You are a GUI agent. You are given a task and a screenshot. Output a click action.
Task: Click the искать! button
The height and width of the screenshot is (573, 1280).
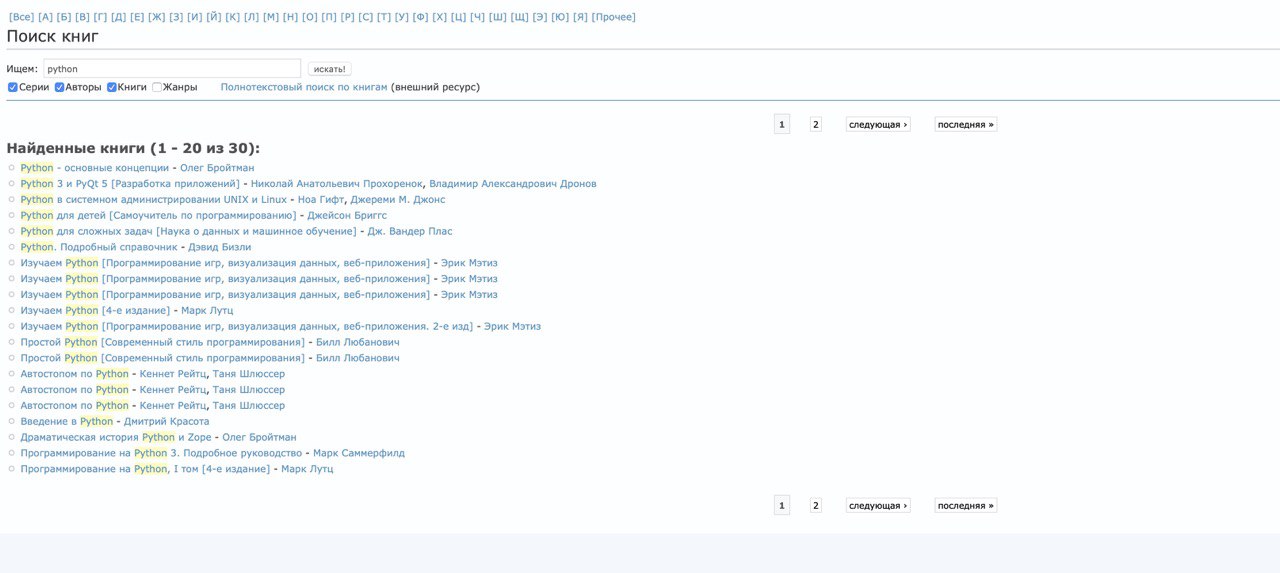click(329, 69)
